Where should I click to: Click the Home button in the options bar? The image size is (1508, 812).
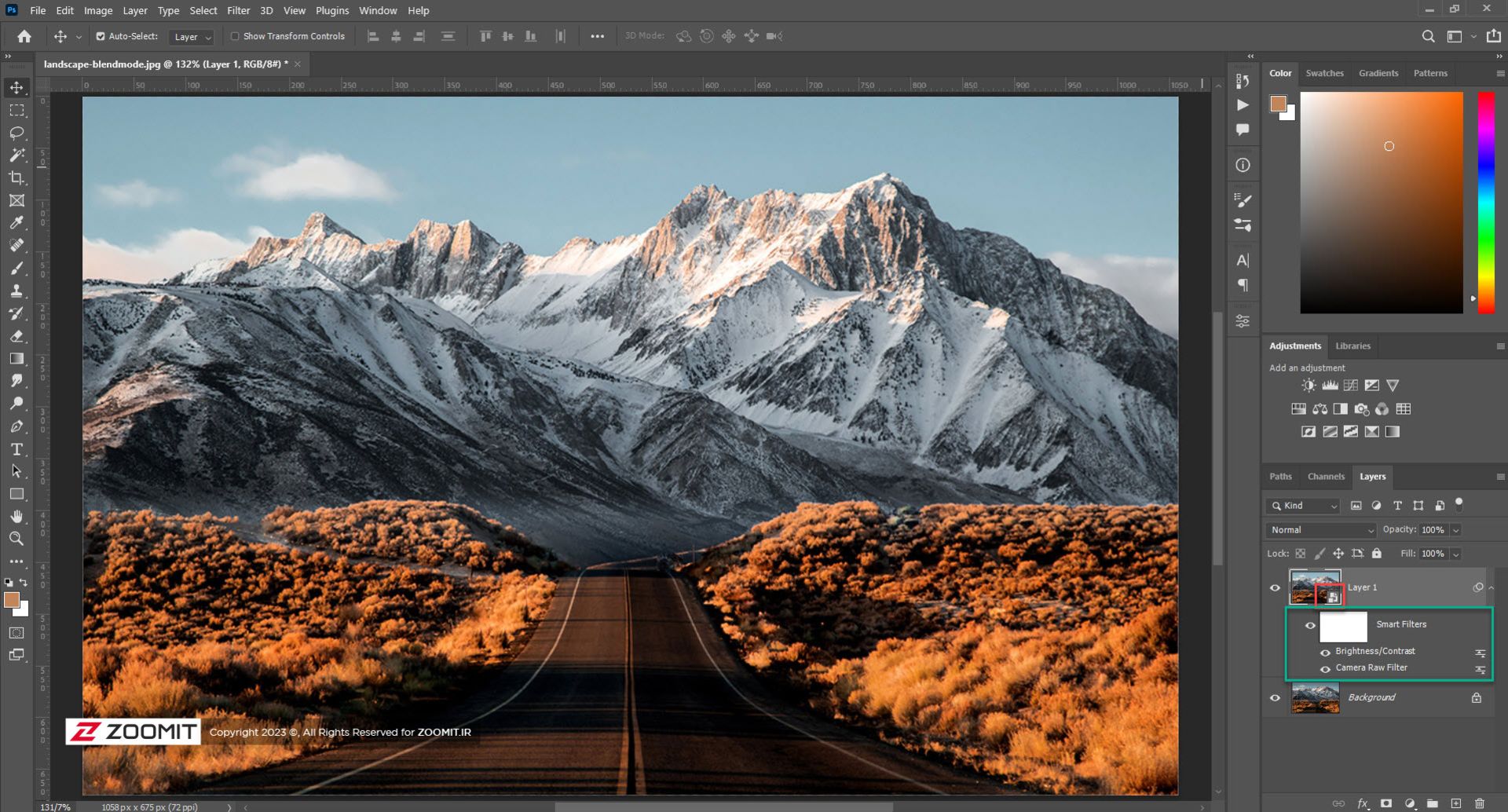click(24, 36)
